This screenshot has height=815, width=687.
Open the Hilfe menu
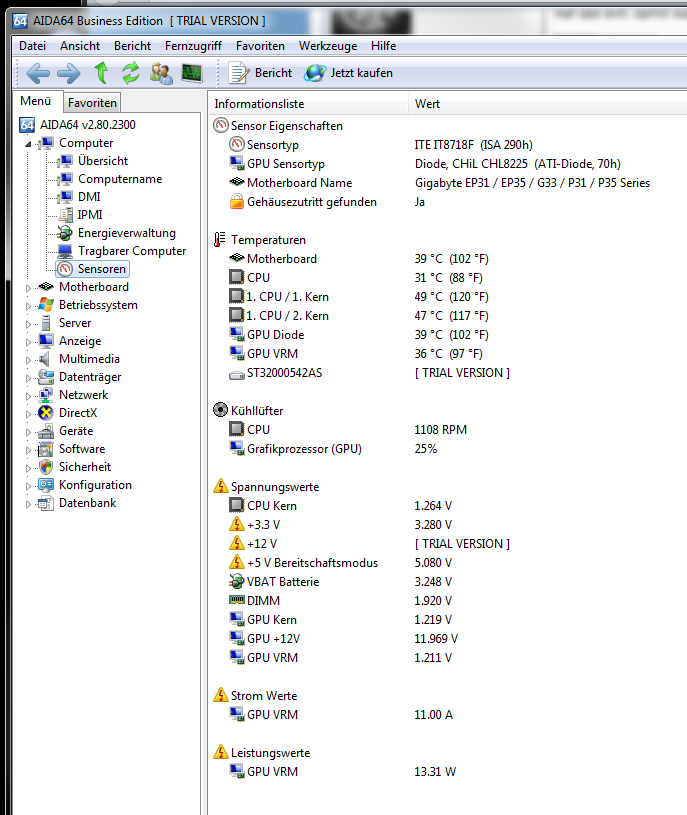pos(384,46)
